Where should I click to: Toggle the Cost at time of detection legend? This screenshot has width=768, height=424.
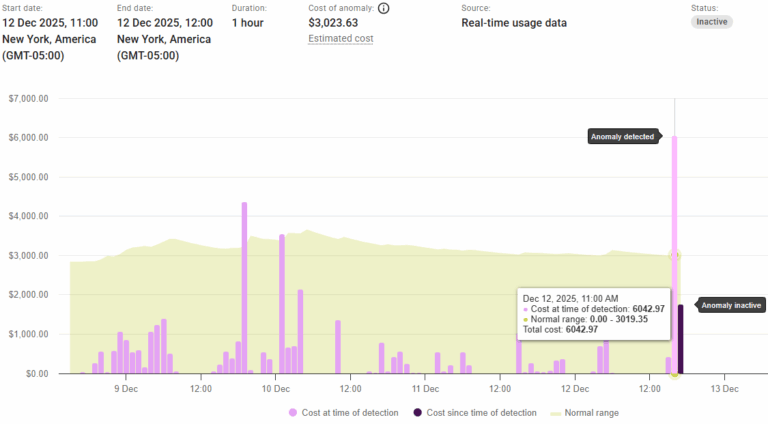point(343,412)
